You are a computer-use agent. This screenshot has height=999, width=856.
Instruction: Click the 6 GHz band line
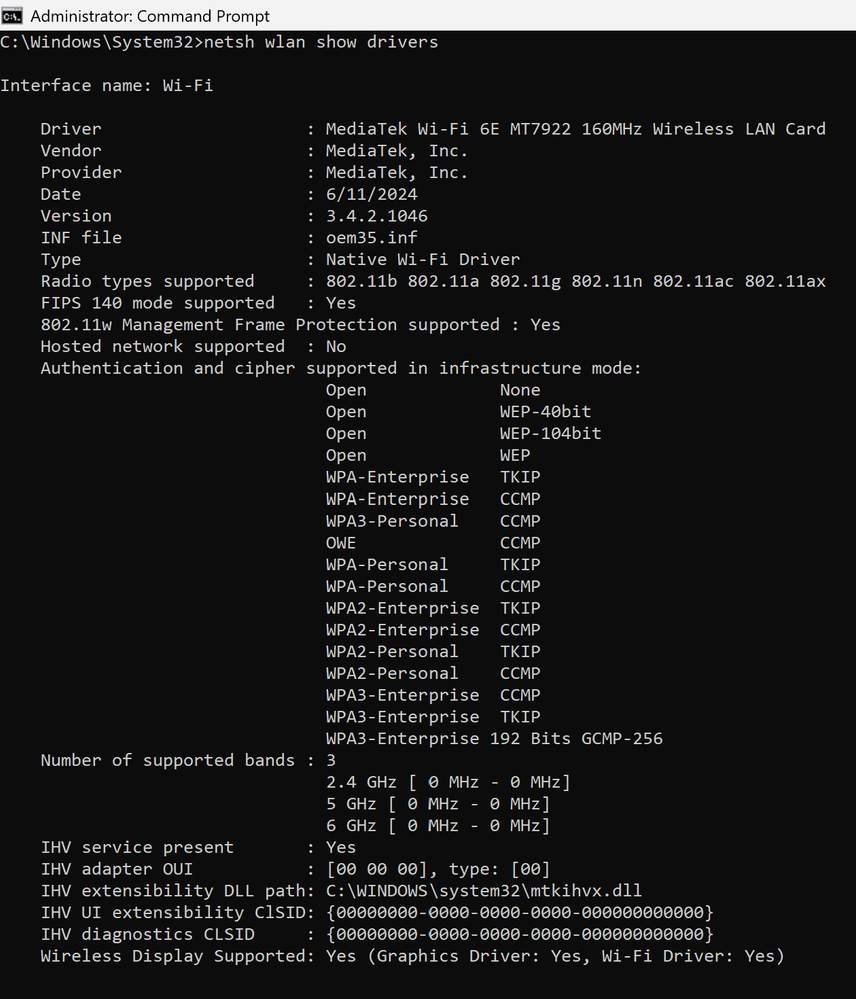click(438, 826)
